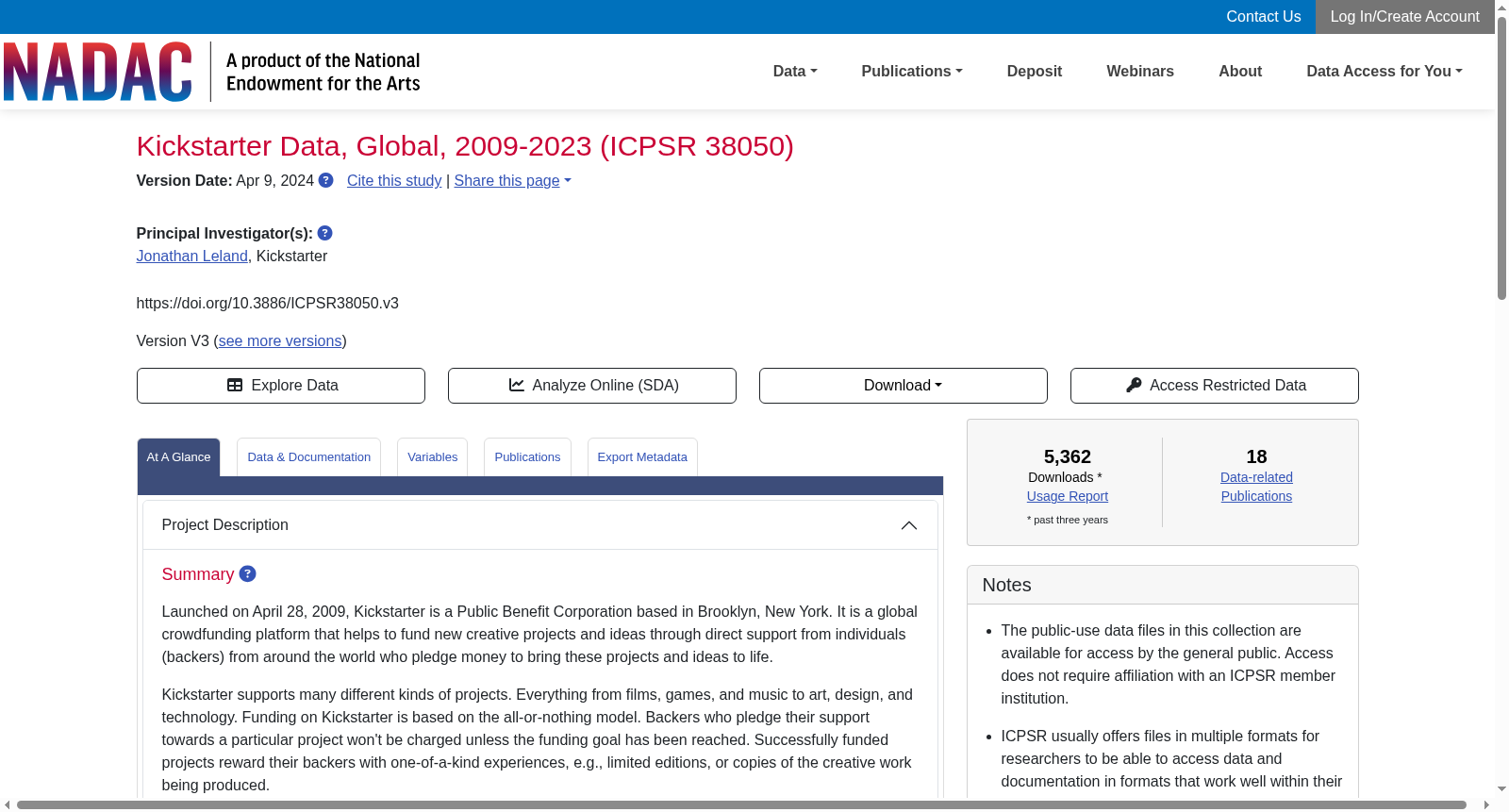Open the Share this page dropdown

(x=512, y=181)
